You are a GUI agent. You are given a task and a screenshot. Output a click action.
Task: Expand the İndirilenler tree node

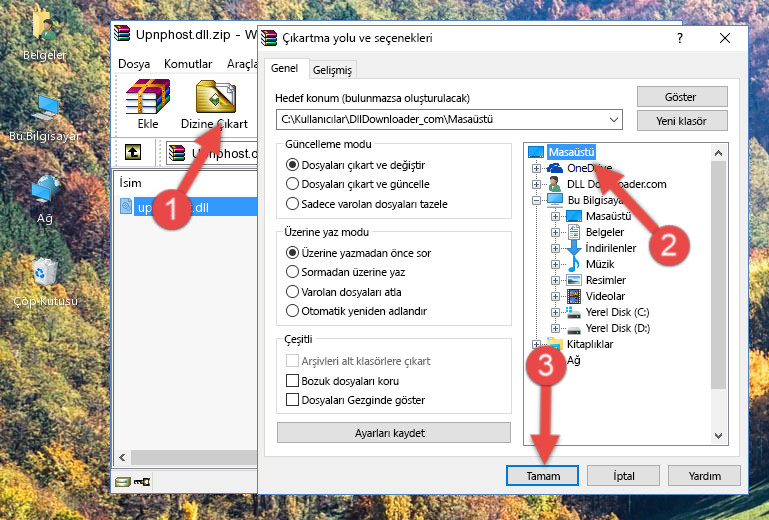click(555, 248)
